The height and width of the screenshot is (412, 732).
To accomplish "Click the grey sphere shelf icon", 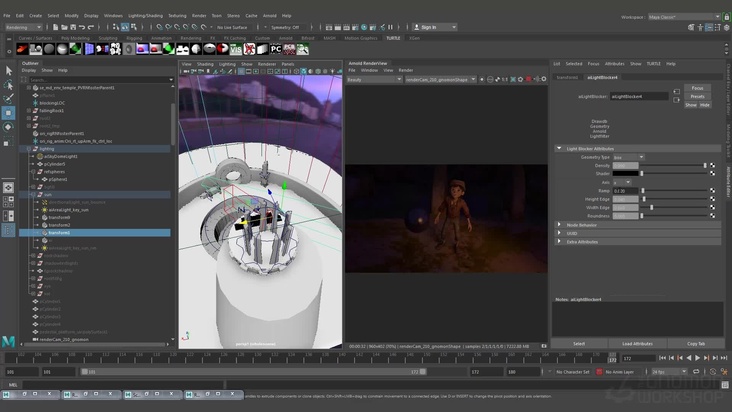I will click(x=49, y=49).
